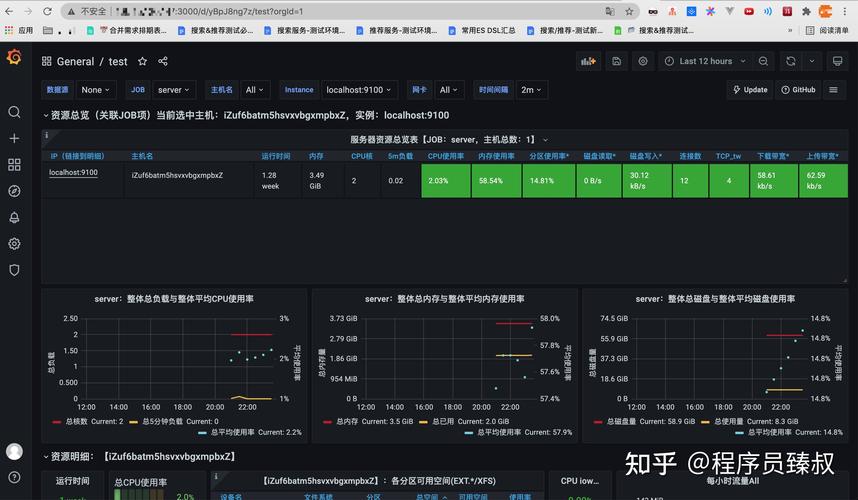Click the test dashboard title
The image size is (858, 500).
click(118, 61)
